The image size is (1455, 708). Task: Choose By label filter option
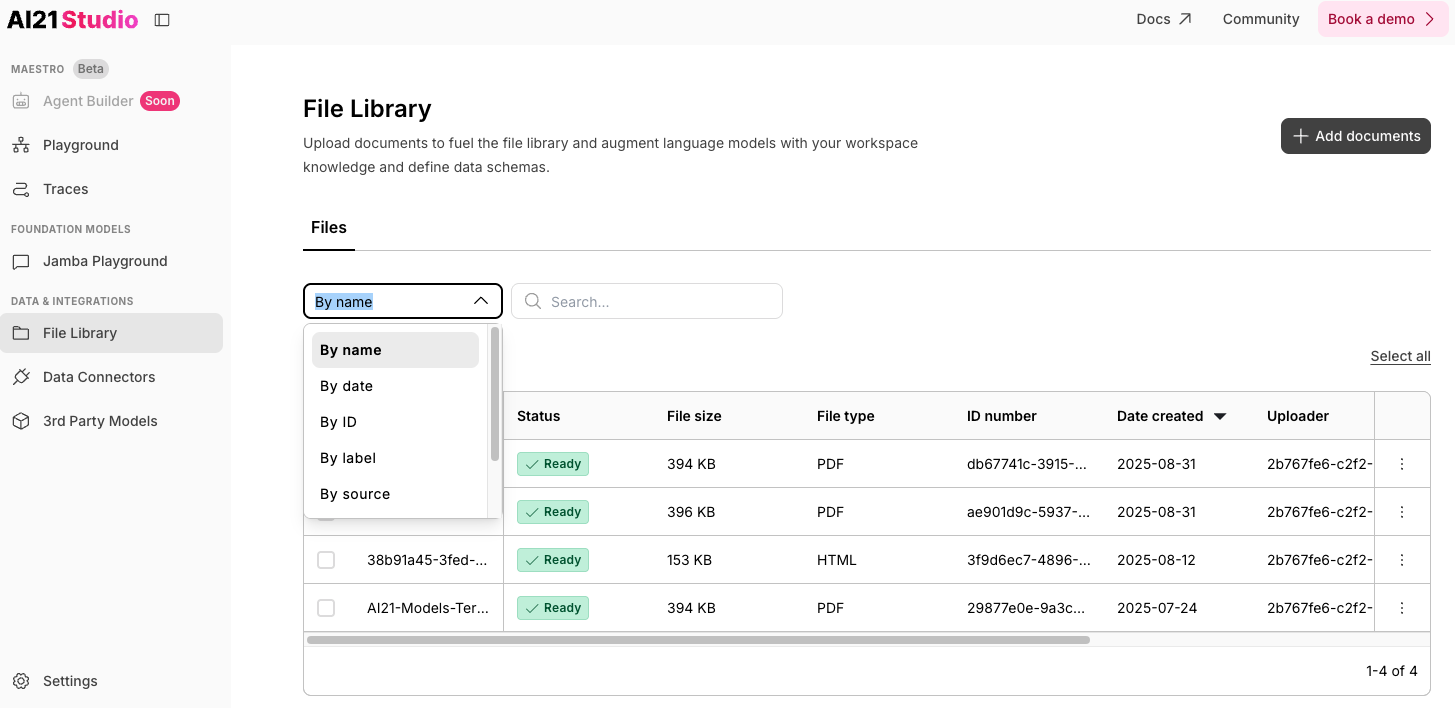pyautogui.click(x=395, y=458)
